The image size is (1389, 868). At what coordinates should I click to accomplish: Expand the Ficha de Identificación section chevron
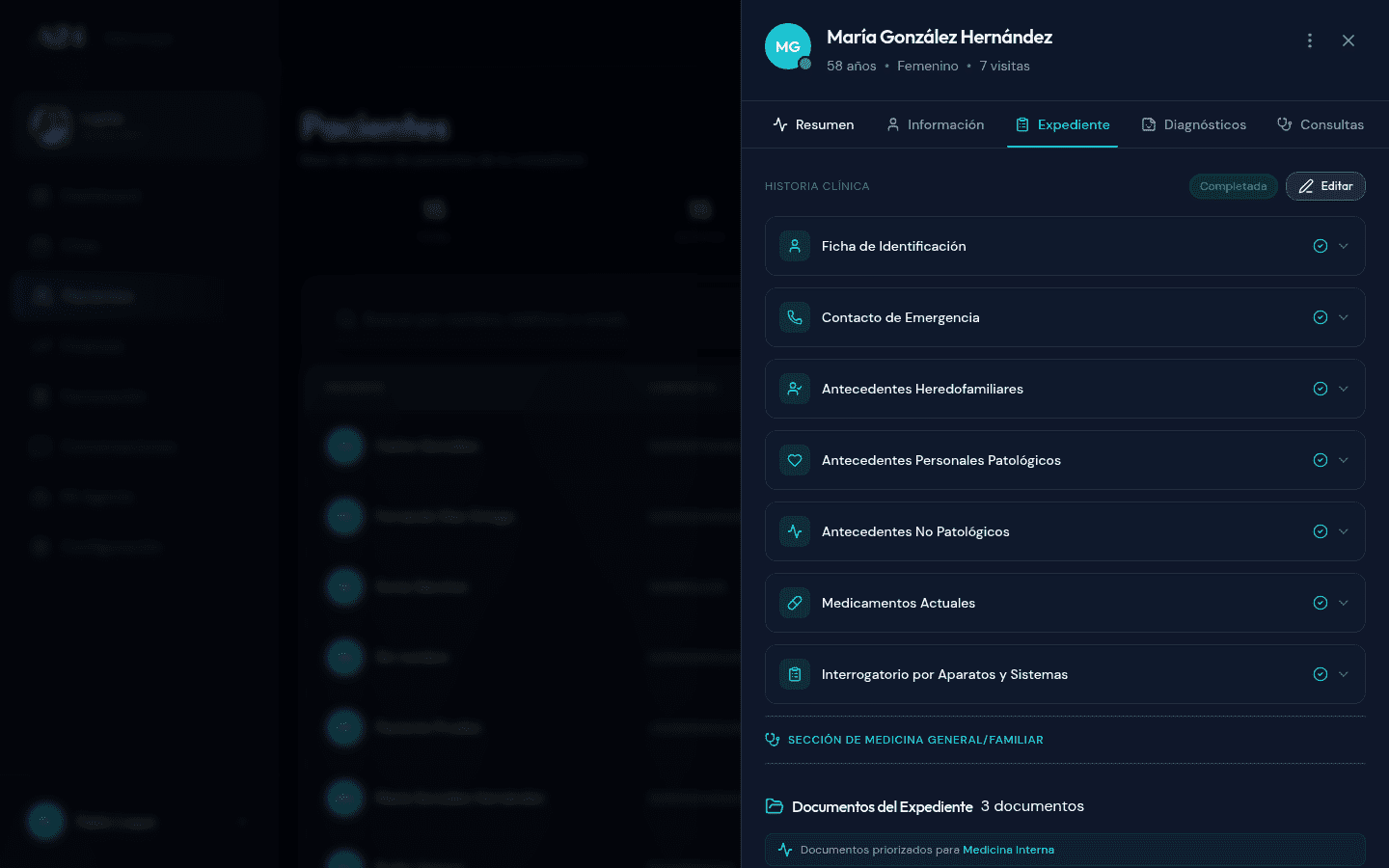pos(1344,246)
